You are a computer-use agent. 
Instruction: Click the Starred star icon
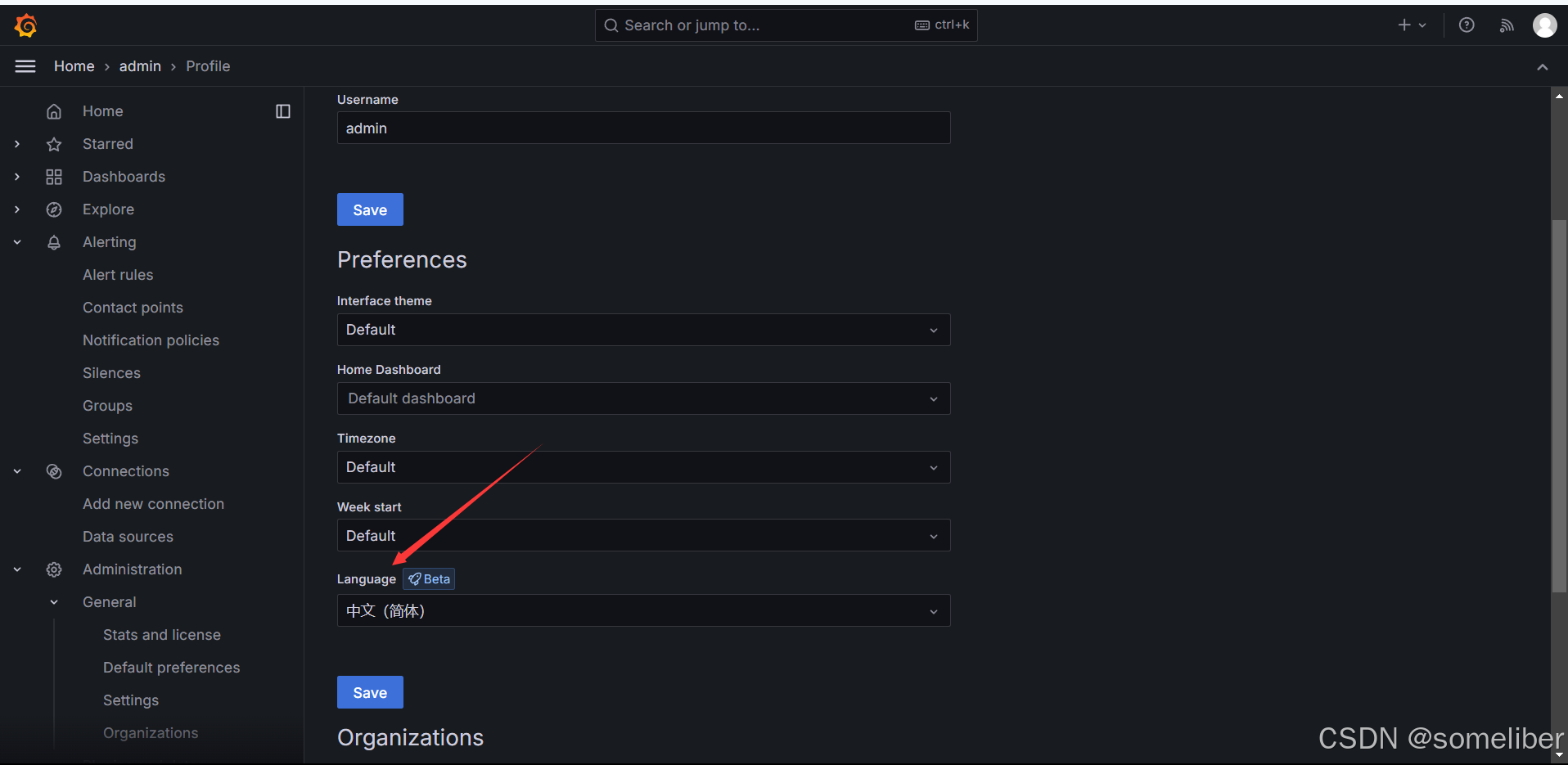54,144
